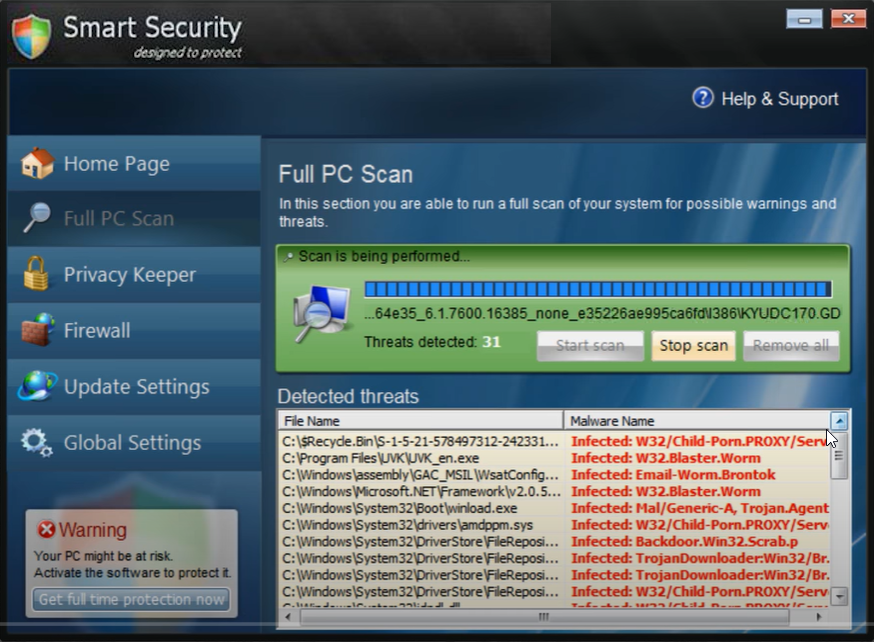Click the globe Update Settings icon
Screen dimensions: 874x642
[37, 386]
